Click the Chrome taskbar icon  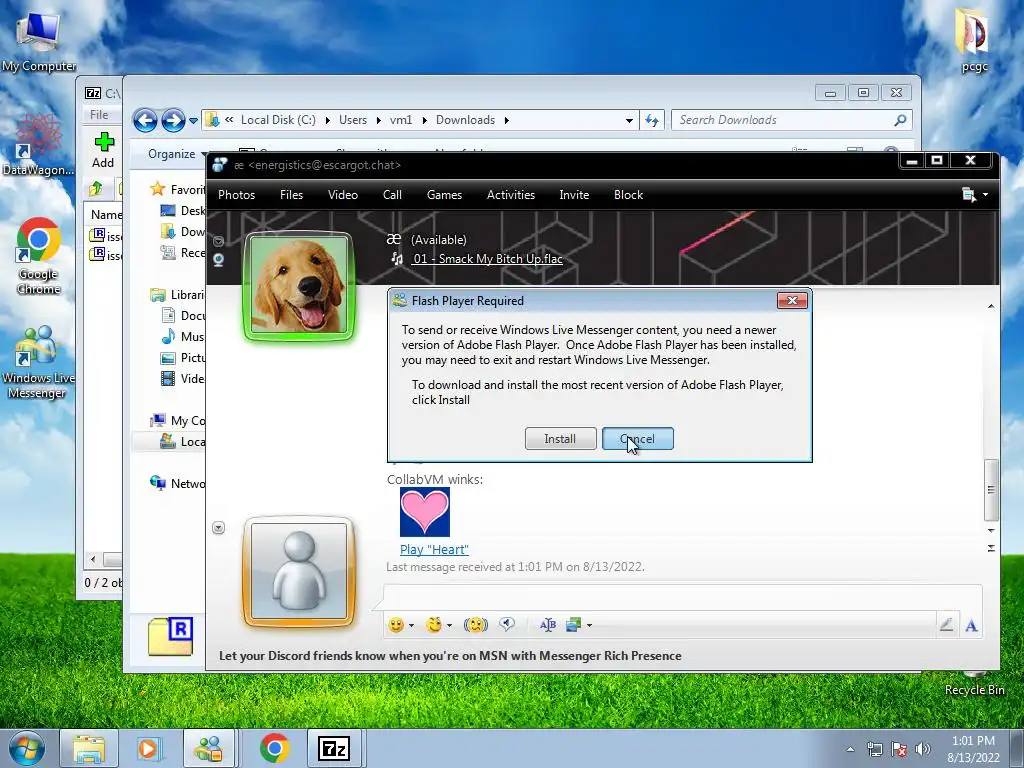coord(274,748)
